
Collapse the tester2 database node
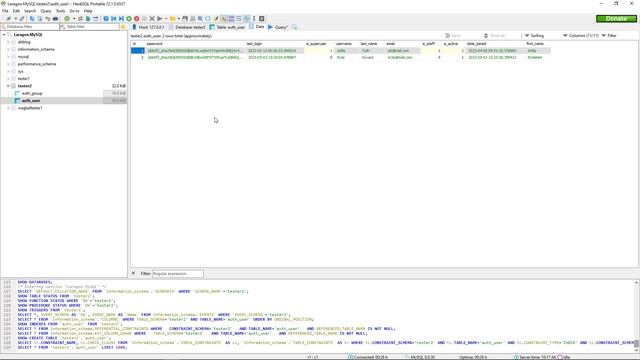(8, 86)
